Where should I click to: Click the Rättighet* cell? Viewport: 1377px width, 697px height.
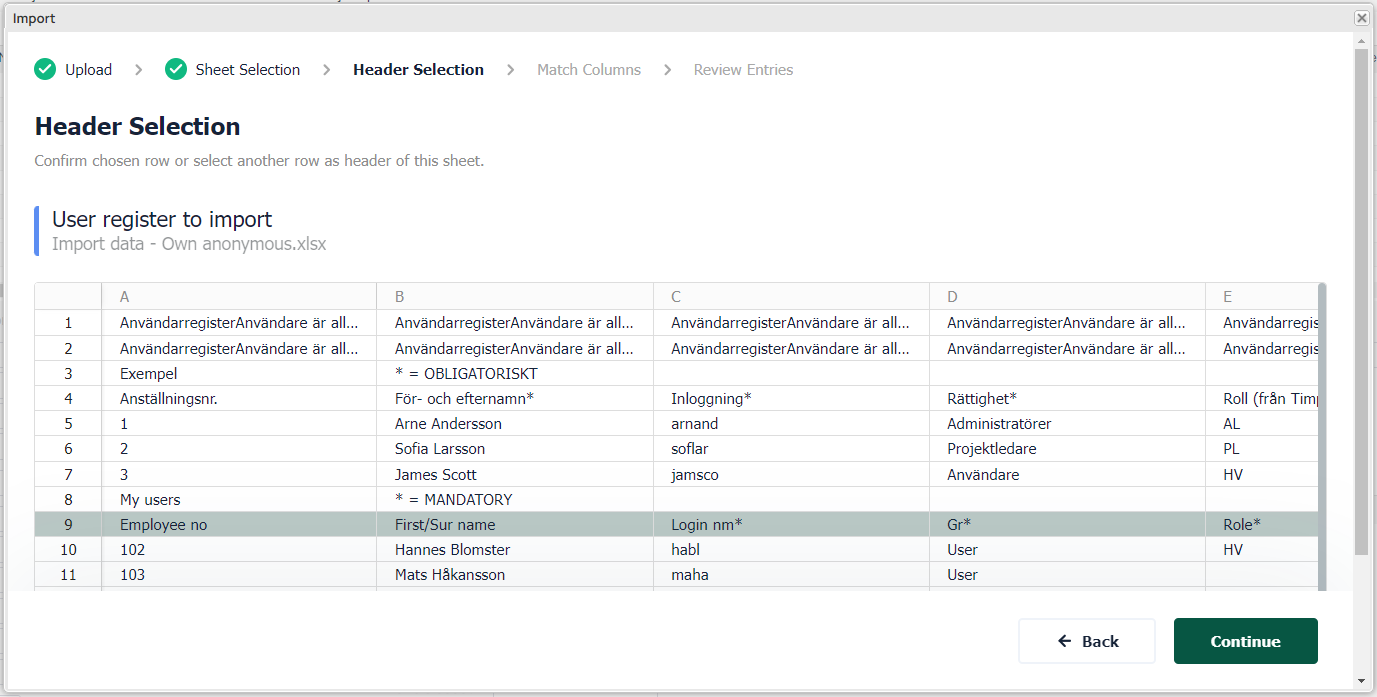pos(1067,399)
